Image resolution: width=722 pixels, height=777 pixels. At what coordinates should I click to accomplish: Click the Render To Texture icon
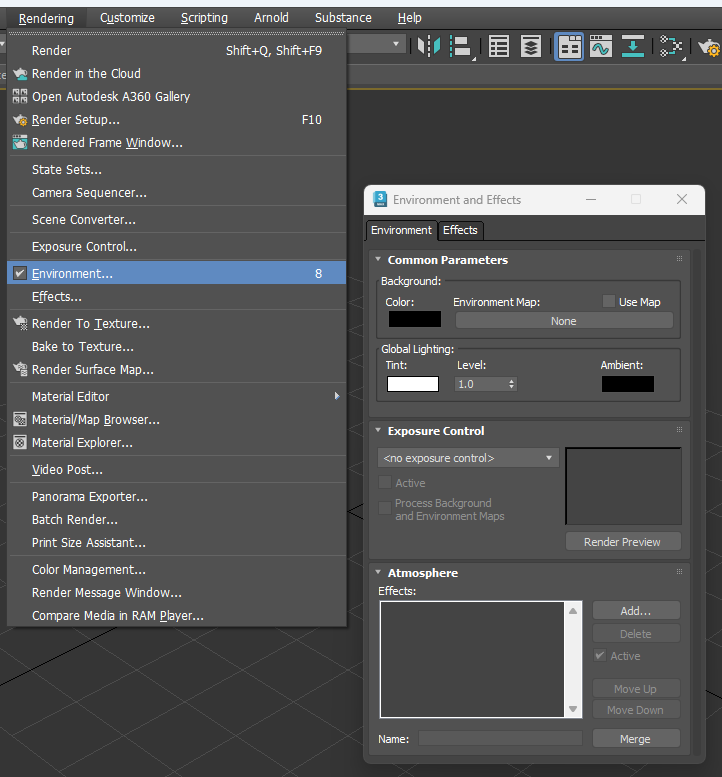point(20,324)
